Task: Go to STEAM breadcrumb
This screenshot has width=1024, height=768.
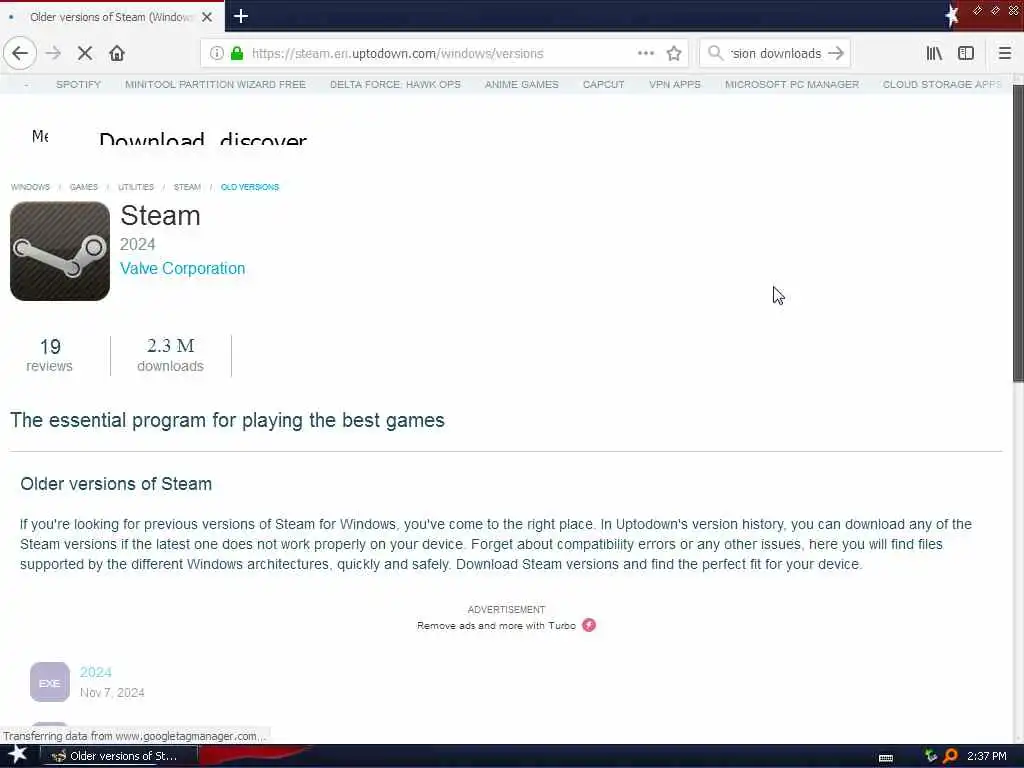Action: [x=187, y=187]
